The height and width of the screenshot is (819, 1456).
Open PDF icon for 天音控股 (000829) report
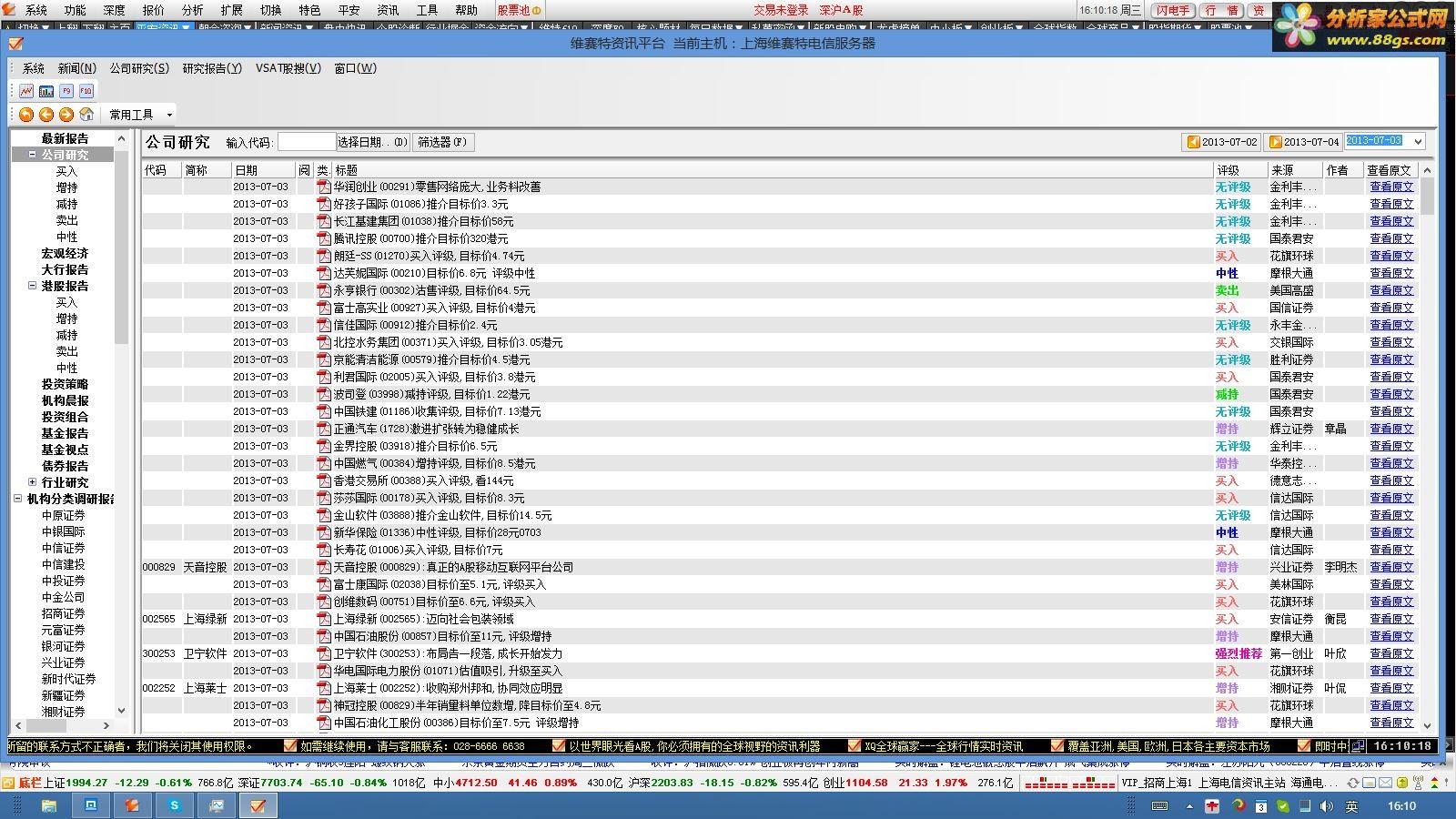pyautogui.click(x=323, y=567)
